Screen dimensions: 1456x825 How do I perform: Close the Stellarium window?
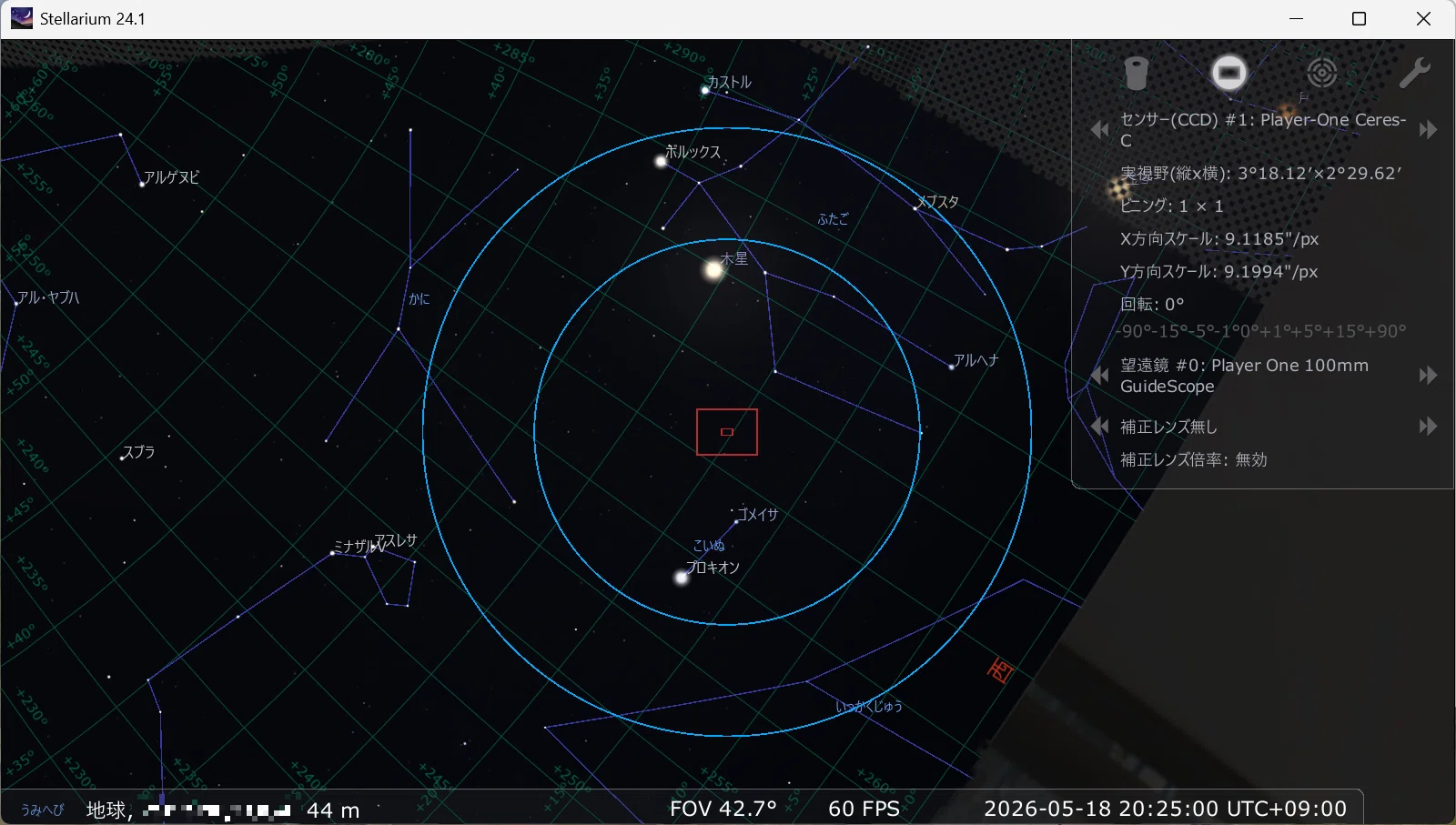(1424, 19)
